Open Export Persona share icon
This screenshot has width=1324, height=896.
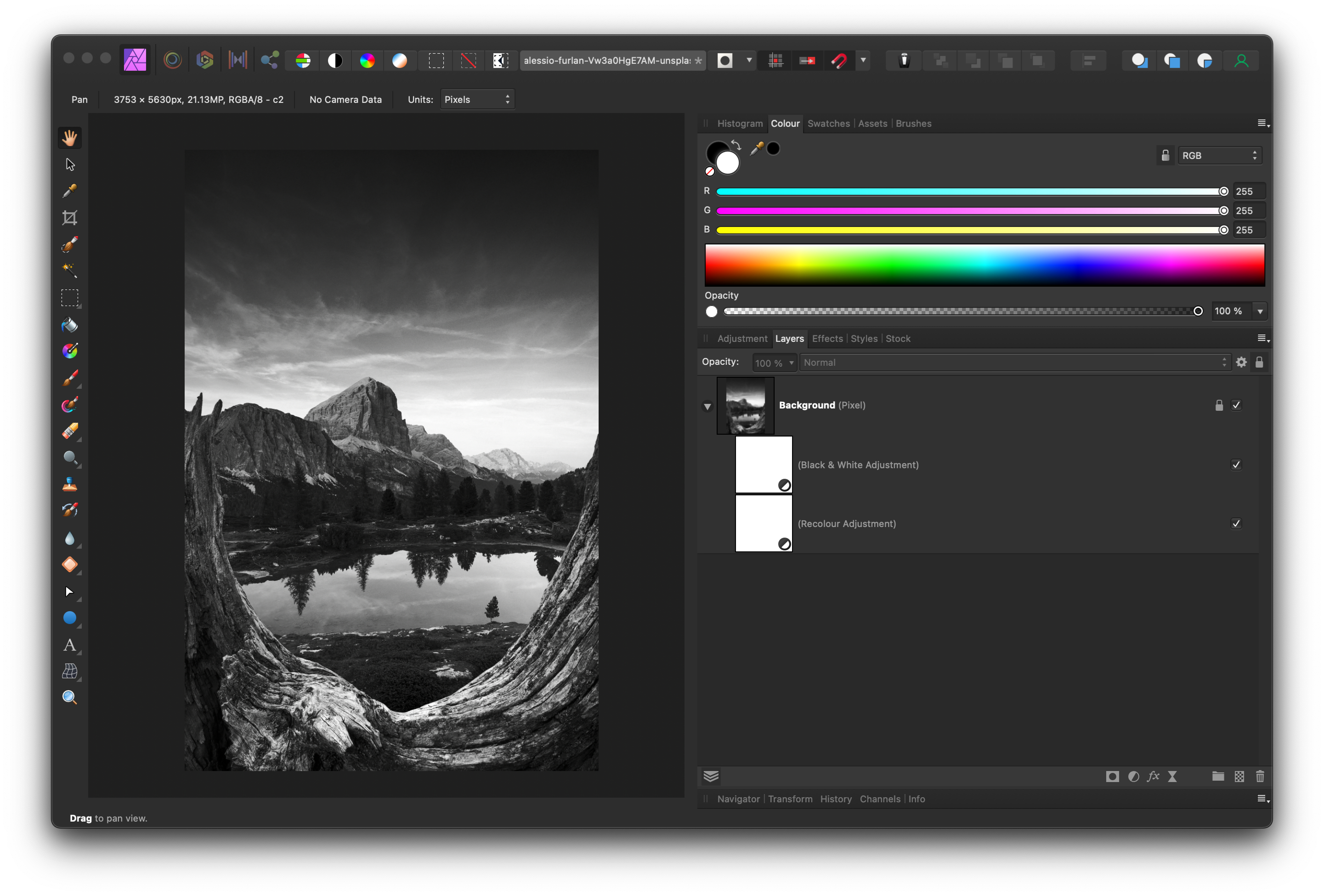pos(270,60)
